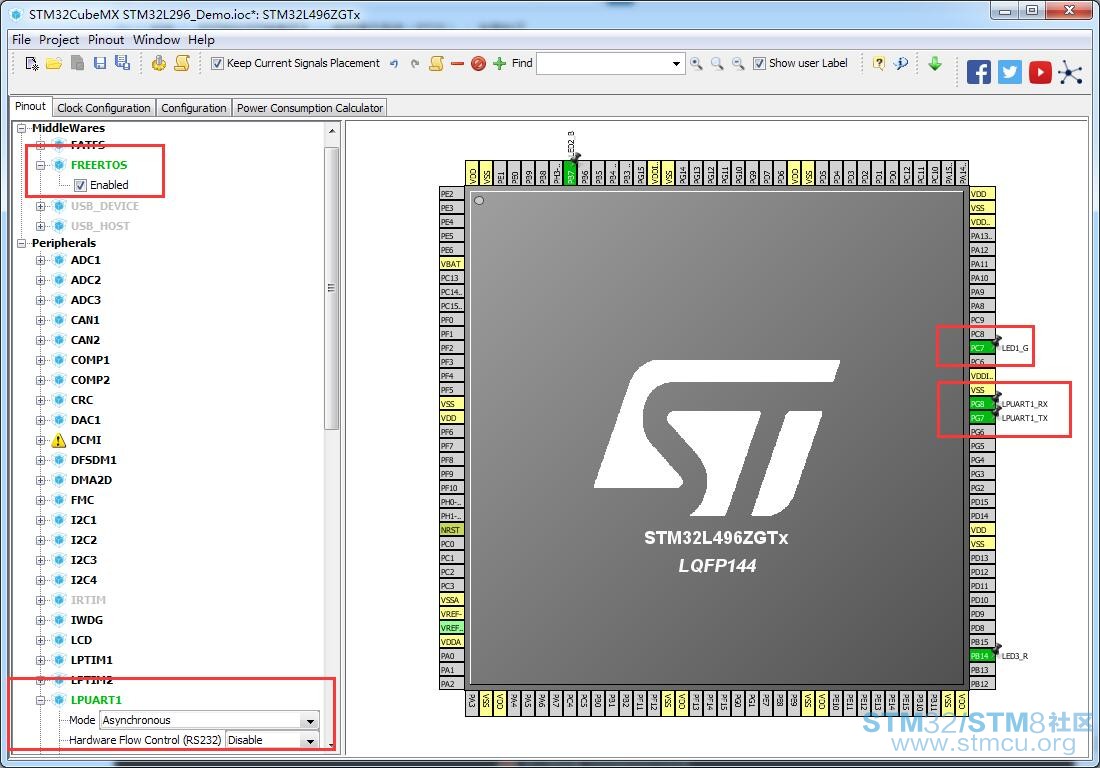Click the green download arrow icon
This screenshot has height=768, width=1100.
coord(935,63)
